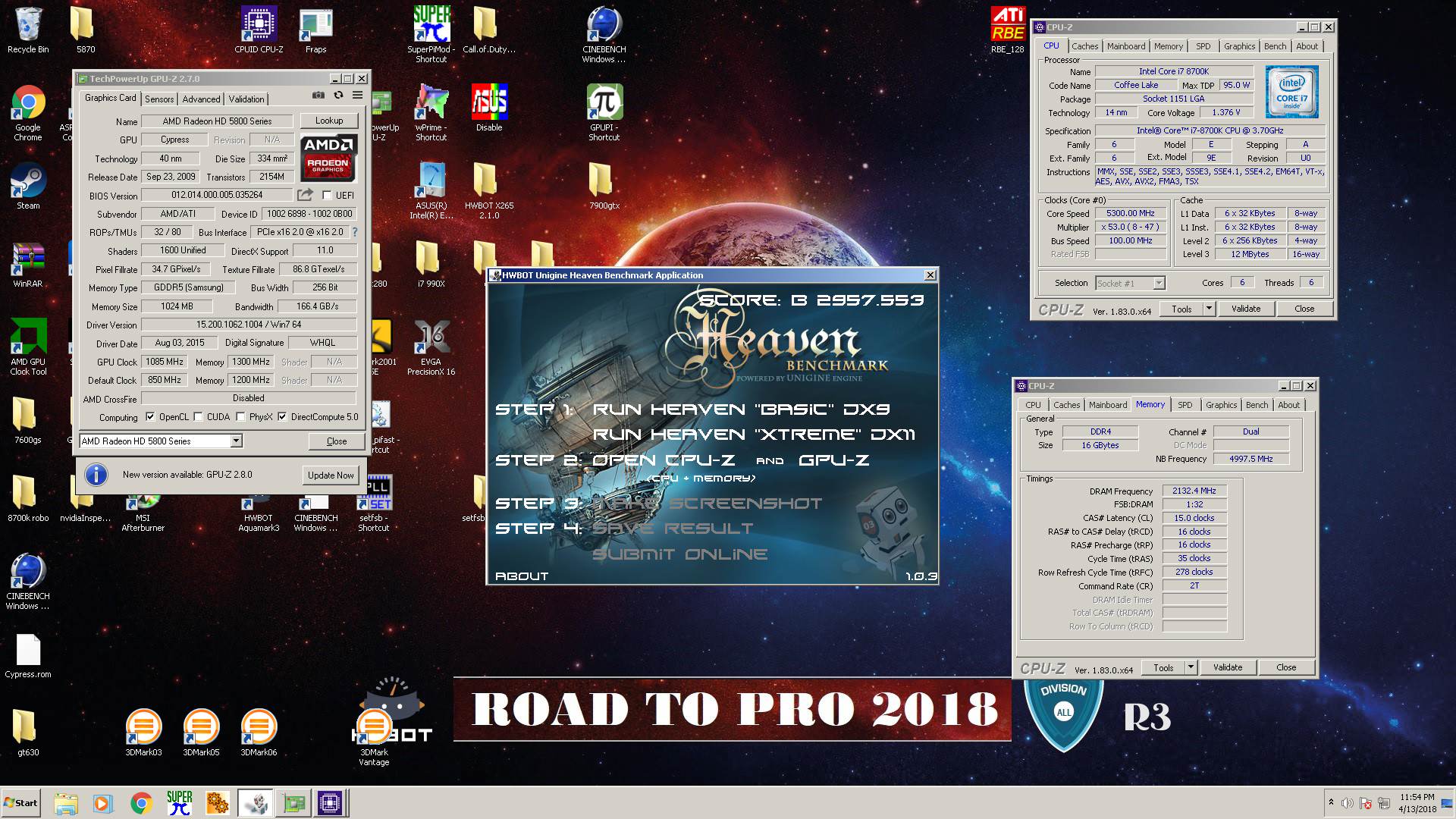Viewport: 1456px width, 819px height.
Task: Click the Windows Start button
Action: point(21,802)
